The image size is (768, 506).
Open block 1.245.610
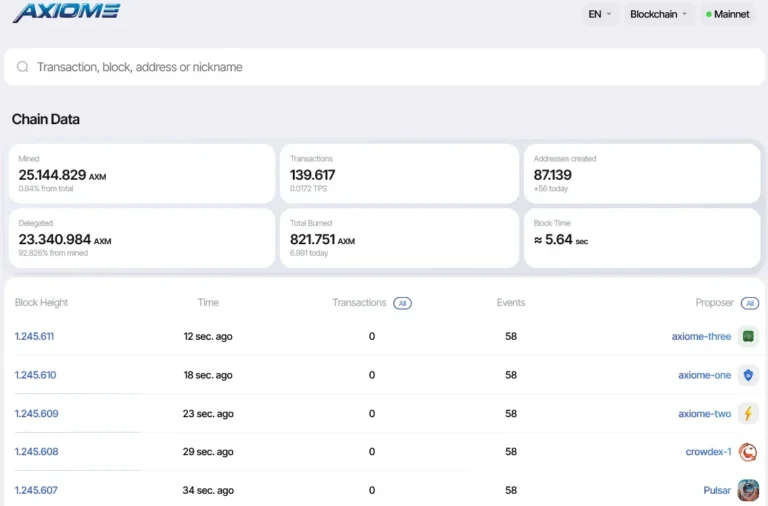tap(35, 375)
